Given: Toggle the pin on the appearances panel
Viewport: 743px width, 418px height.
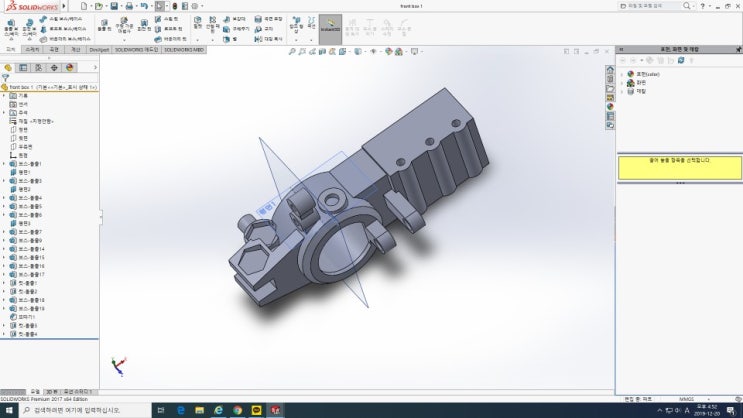Looking at the screenshot, I should pyautogui.click(x=738, y=49).
